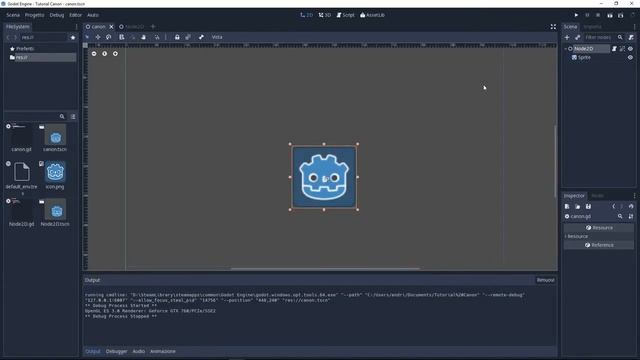Open Inspector object properties options
The height and width of the screenshot is (360, 640).
point(631,217)
